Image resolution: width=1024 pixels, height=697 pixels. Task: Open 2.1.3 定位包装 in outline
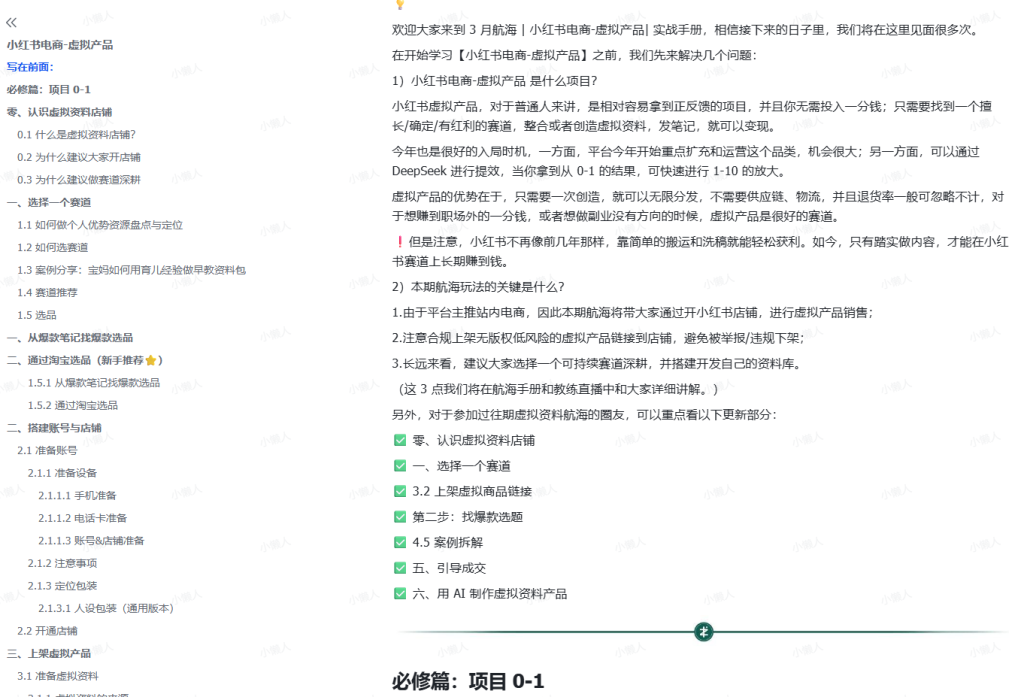click(62, 585)
